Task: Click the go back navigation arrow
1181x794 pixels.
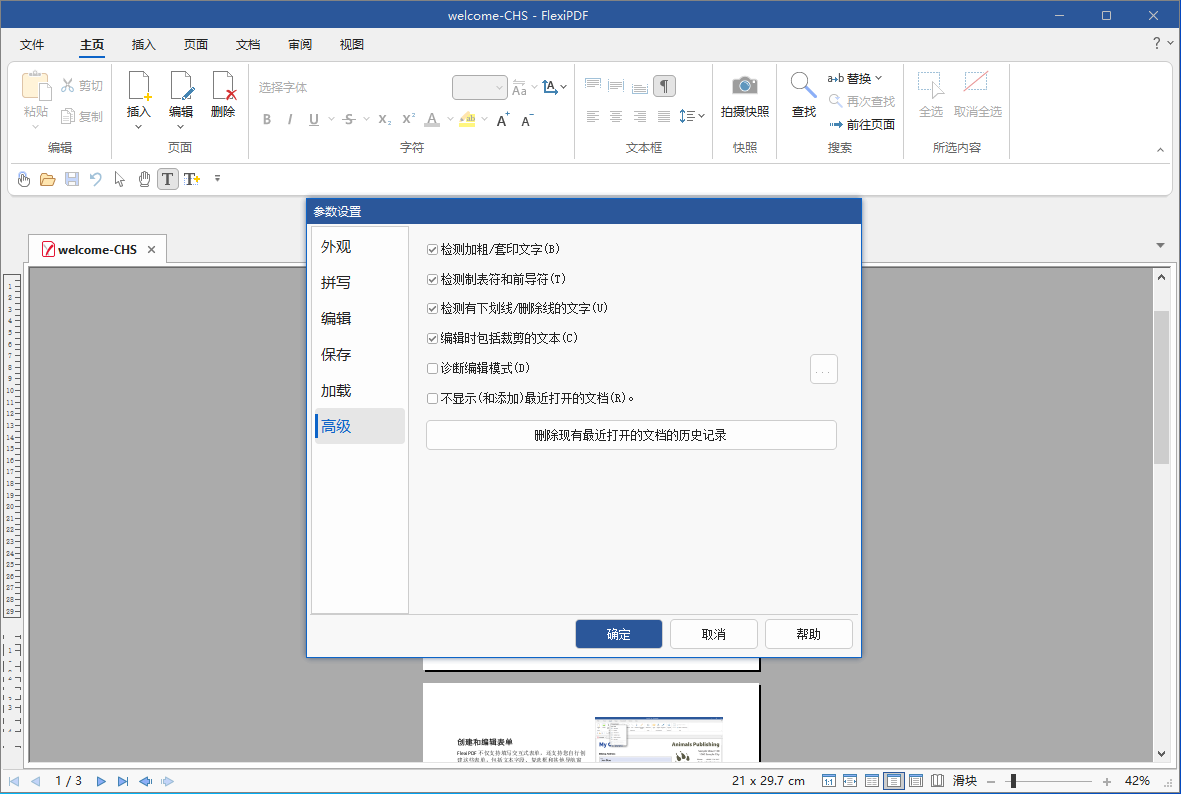Action: tap(145, 781)
